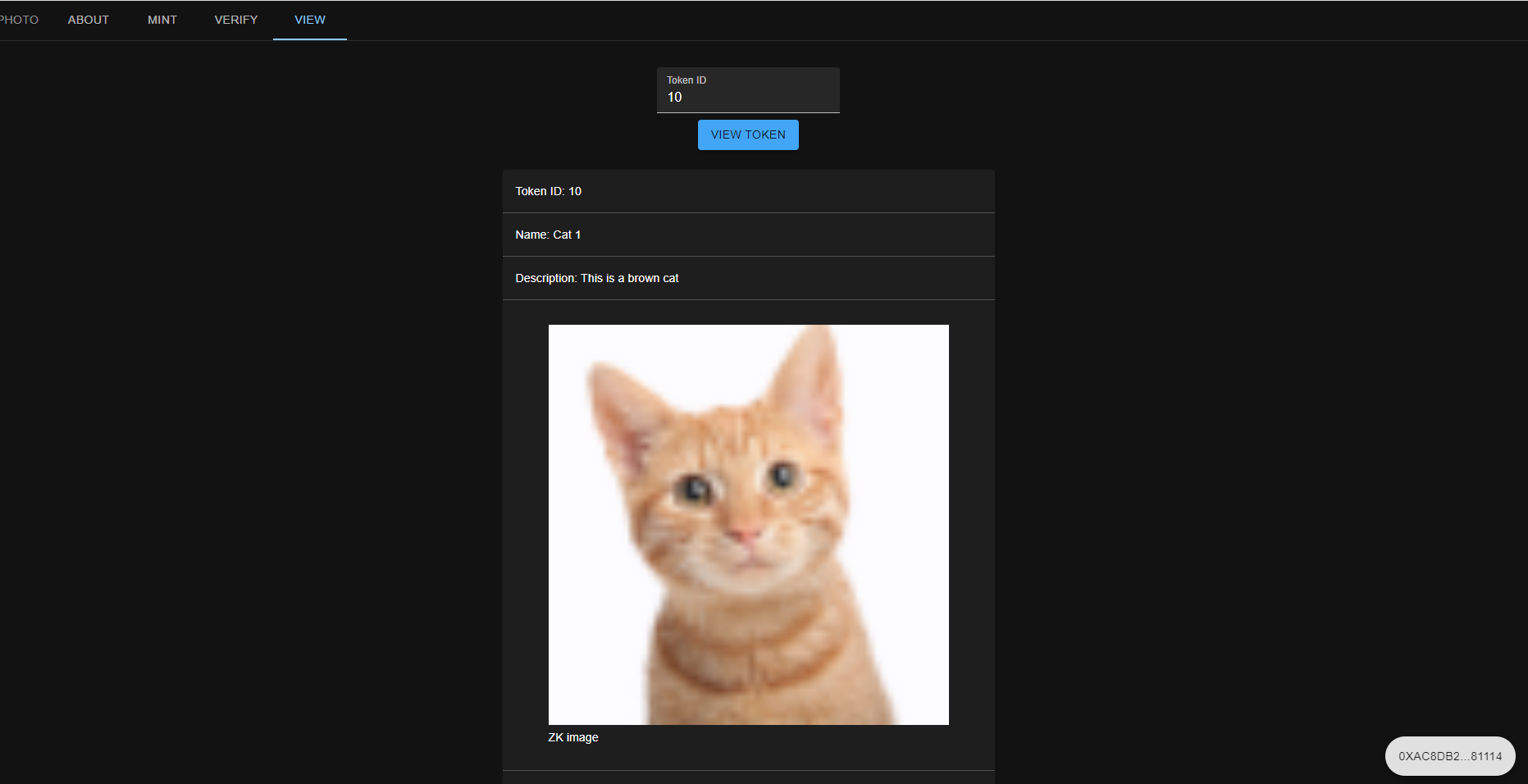1528x784 pixels.
Task: Go to the VERIFY tab
Action: pos(236,20)
